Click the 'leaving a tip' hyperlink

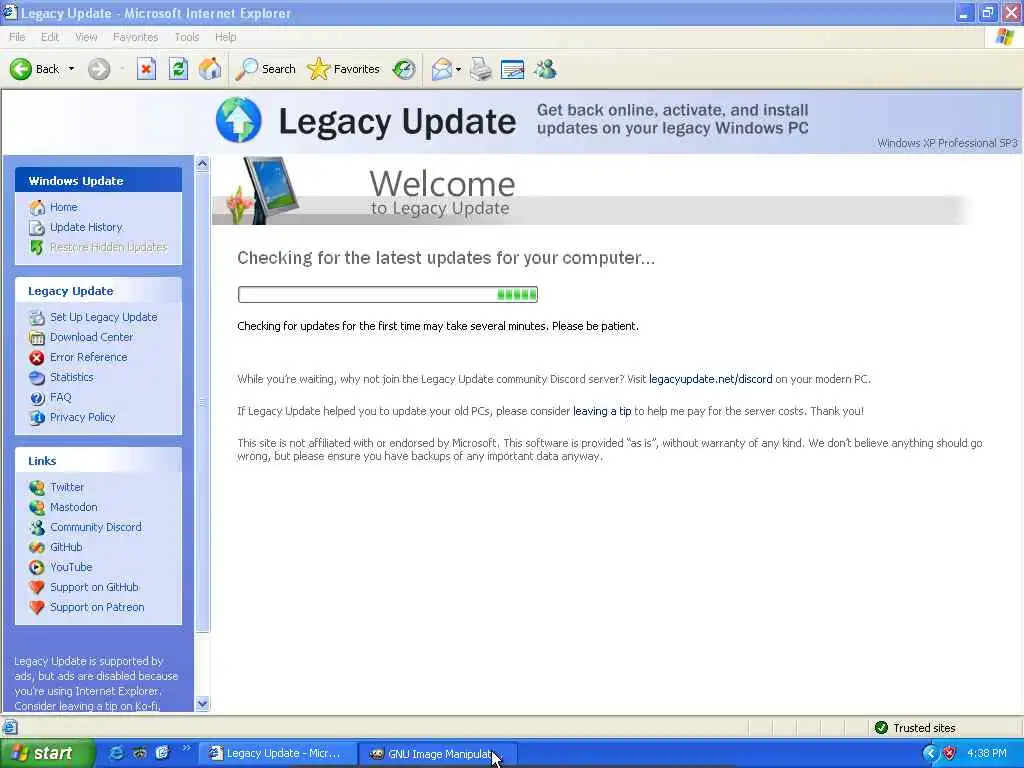[602, 411]
